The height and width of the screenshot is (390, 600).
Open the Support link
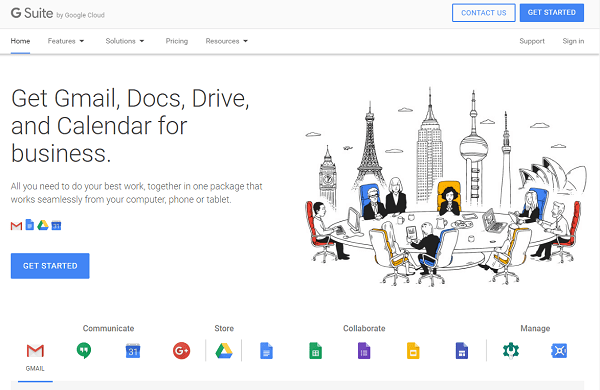[532, 41]
